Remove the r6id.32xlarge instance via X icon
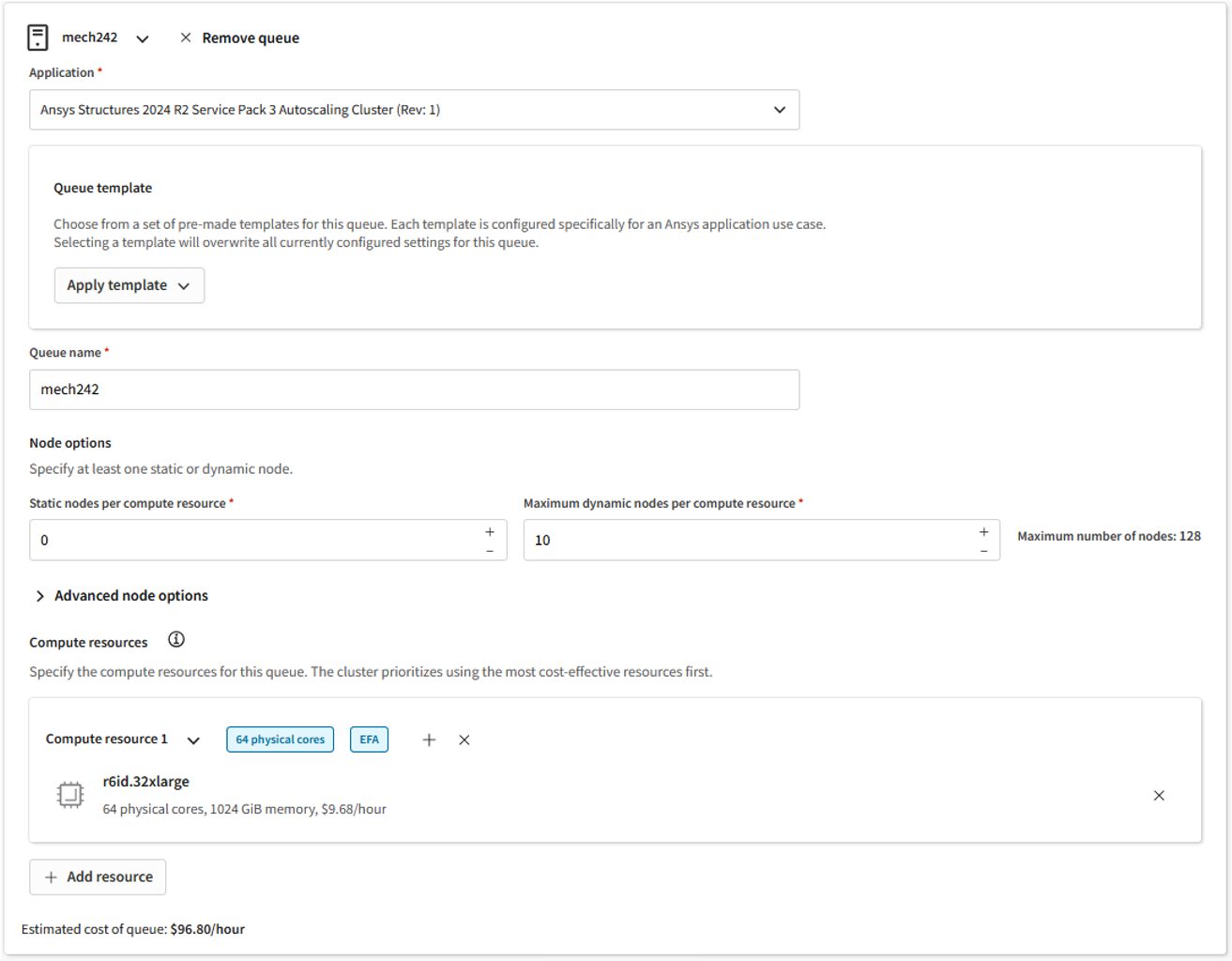The width and height of the screenshot is (1232, 961). coord(1159,795)
